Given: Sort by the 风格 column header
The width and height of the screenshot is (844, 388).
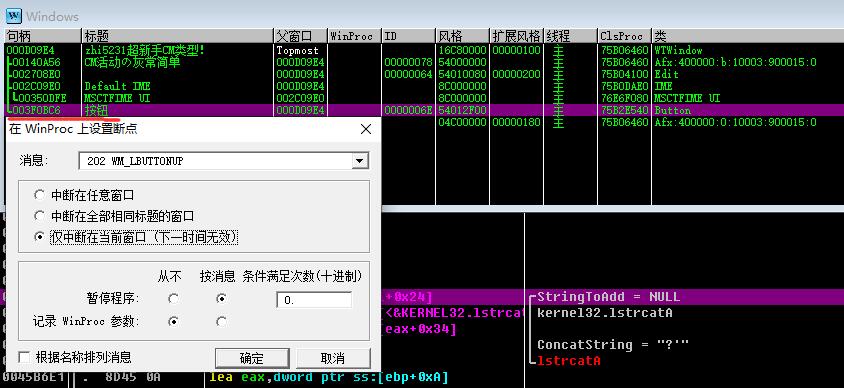Looking at the screenshot, I should point(462,36).
